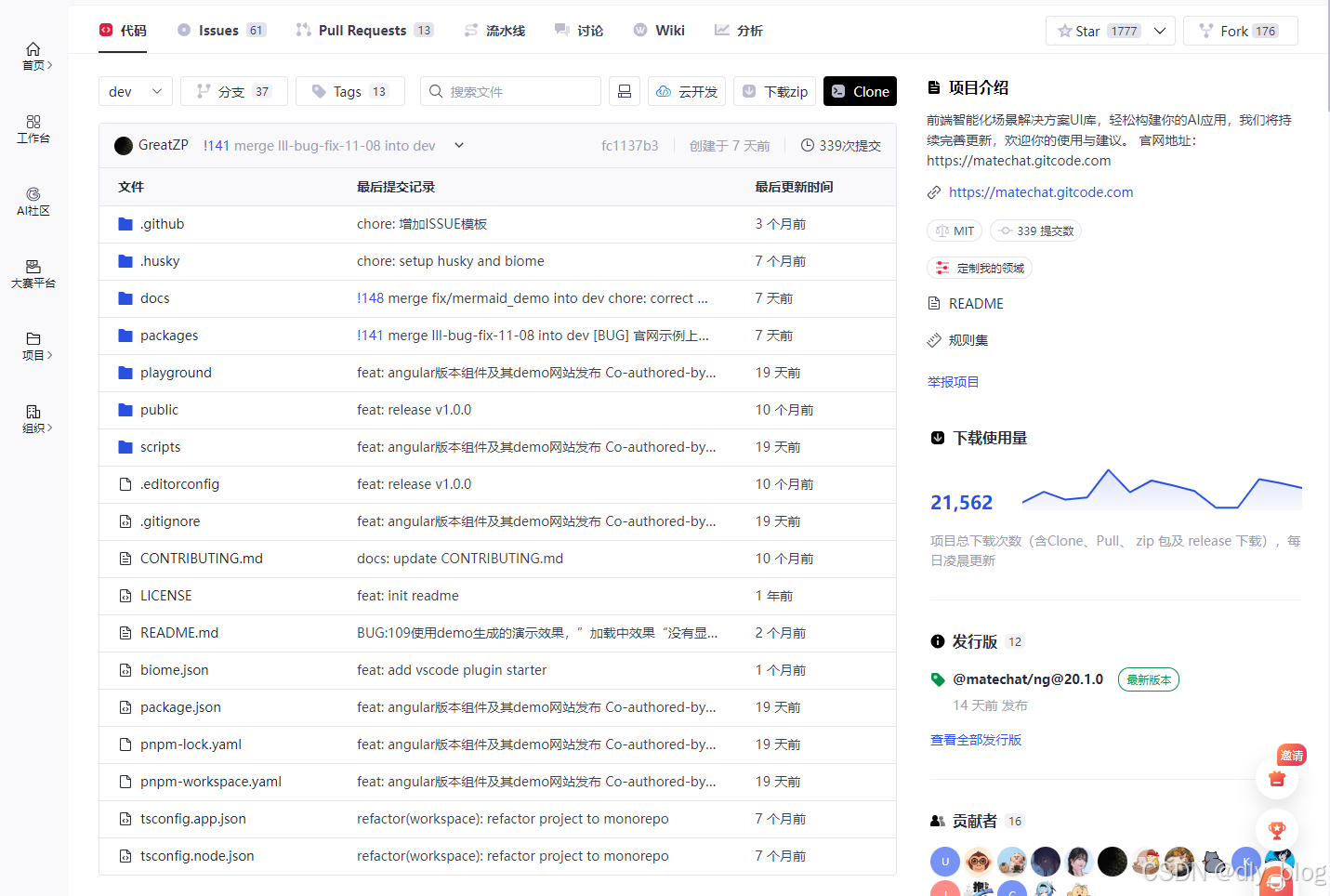Click the .github folder icon
Image resolution: width=1330 pixels, height=896 pixels.
pos(125,224)
